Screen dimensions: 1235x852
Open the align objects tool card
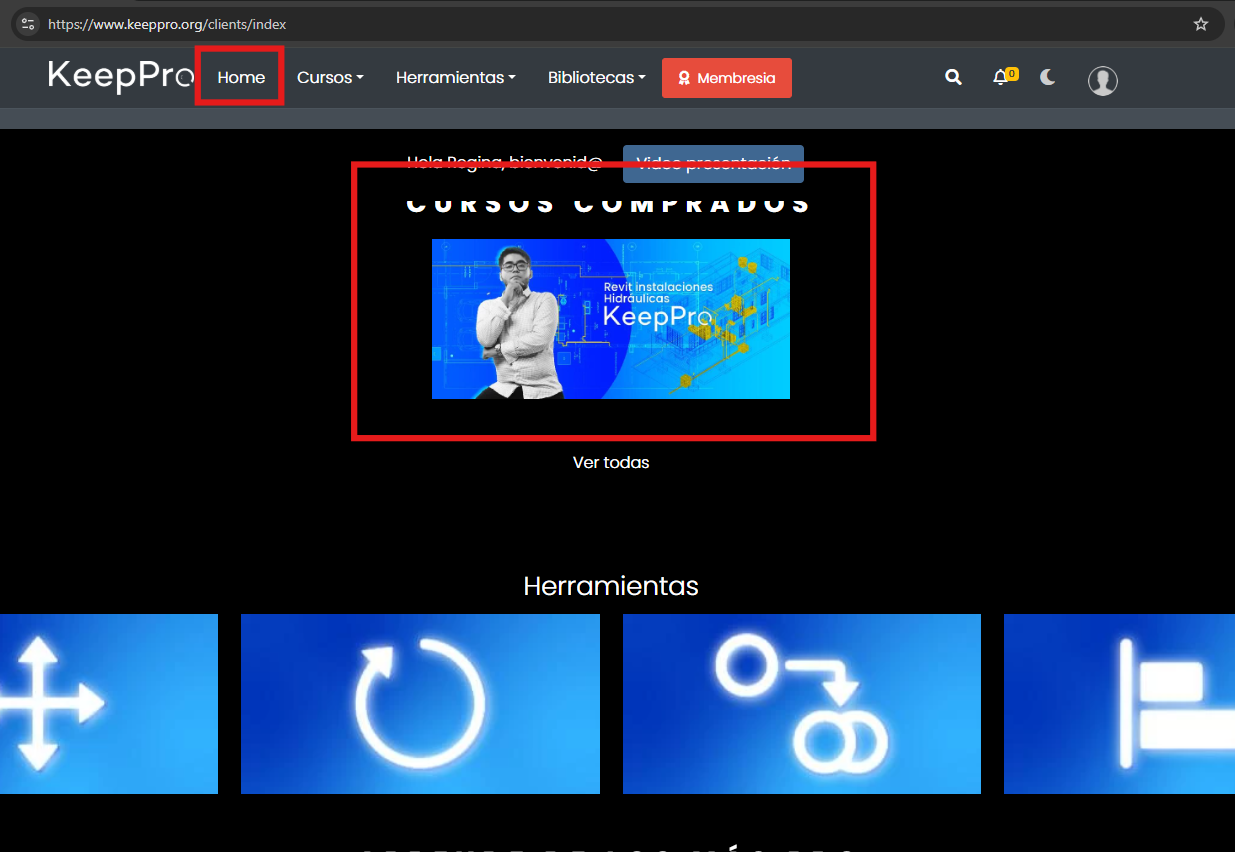(1119, 704)
